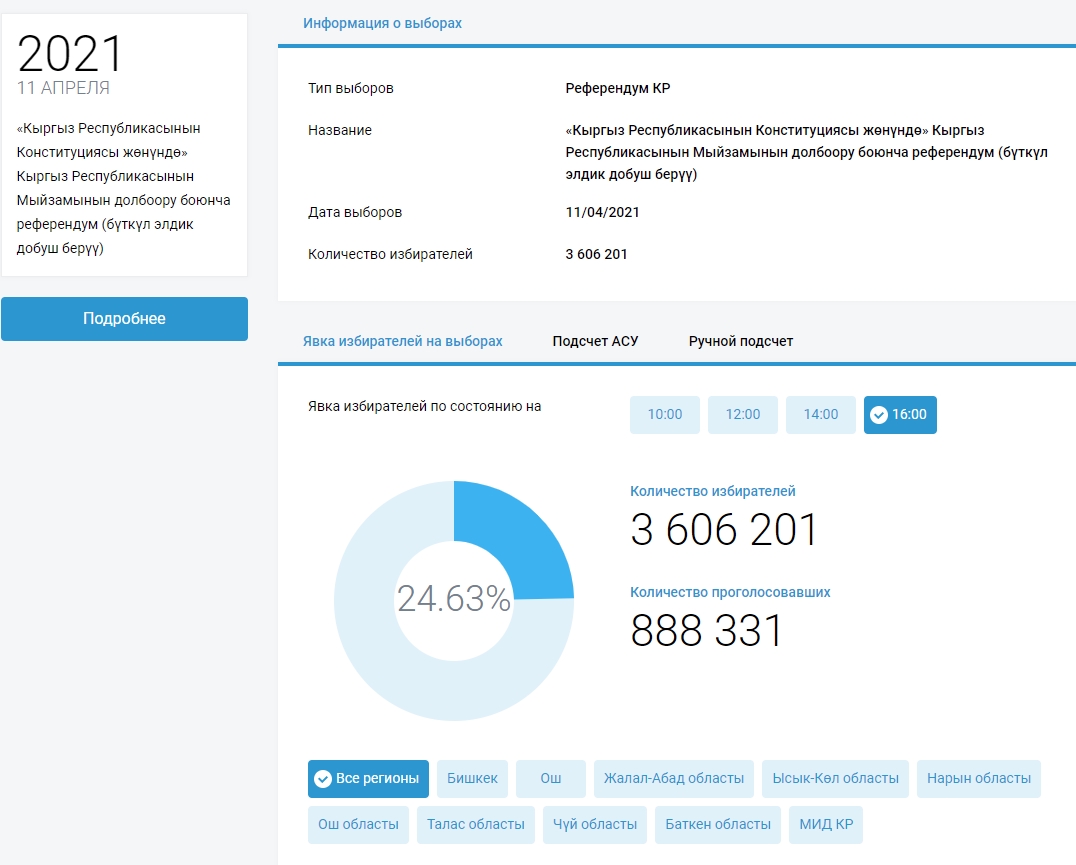Filter turnout by Ош city

click(x=551, y=779)
